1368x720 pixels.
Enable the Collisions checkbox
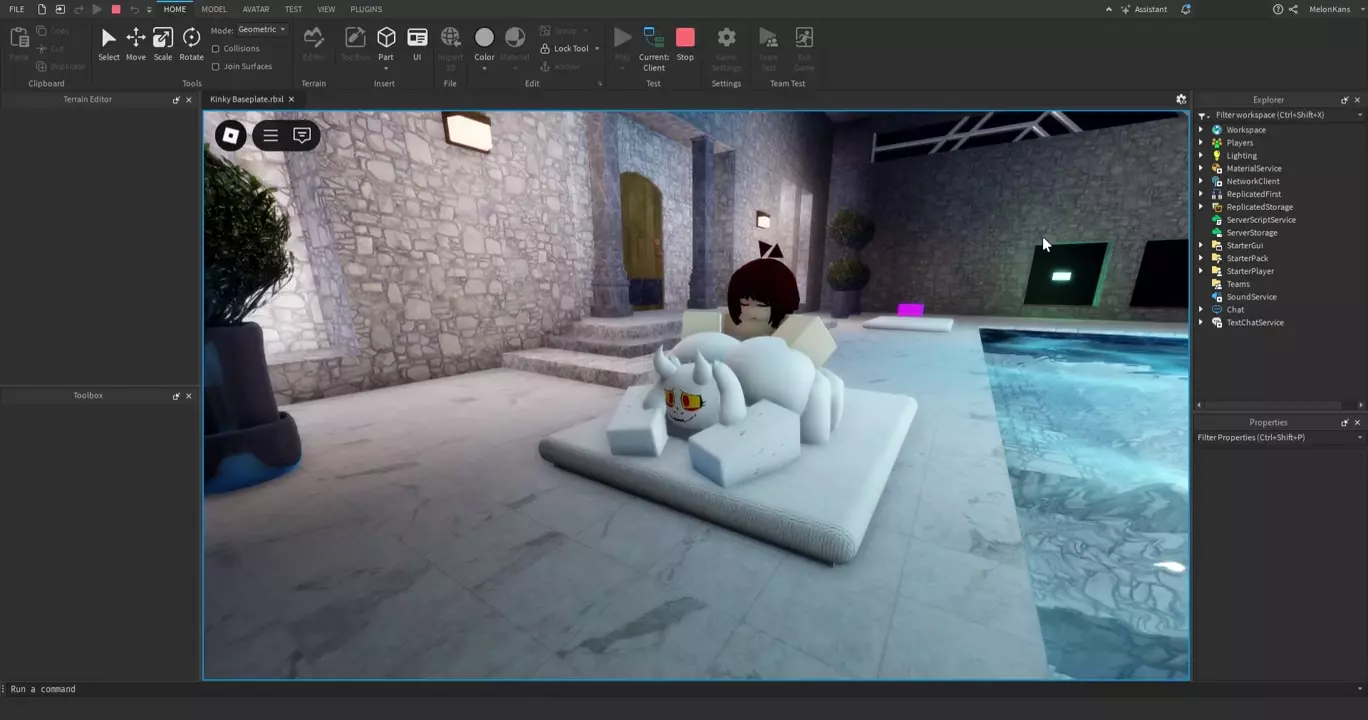[x=216, y=49]
